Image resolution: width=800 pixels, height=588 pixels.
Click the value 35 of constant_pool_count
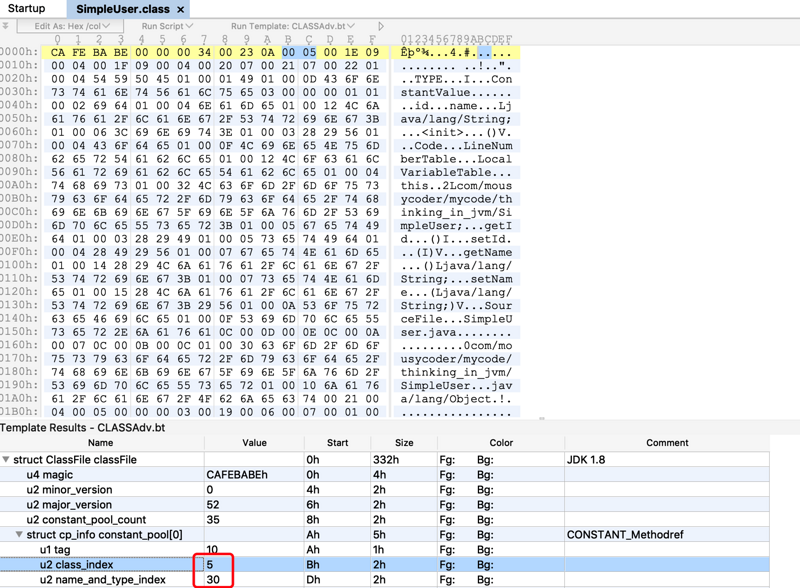pos(213,520)
